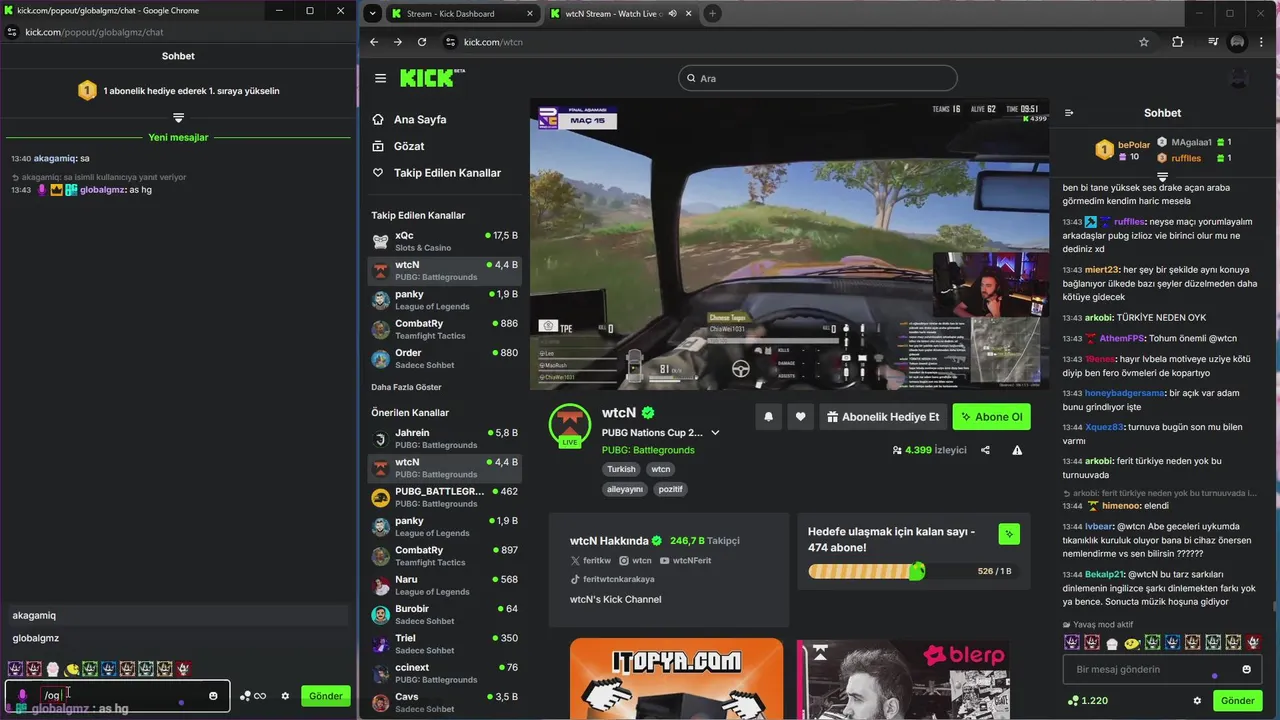
Task: Click the Turkish tag
Action: click(621, 469)
